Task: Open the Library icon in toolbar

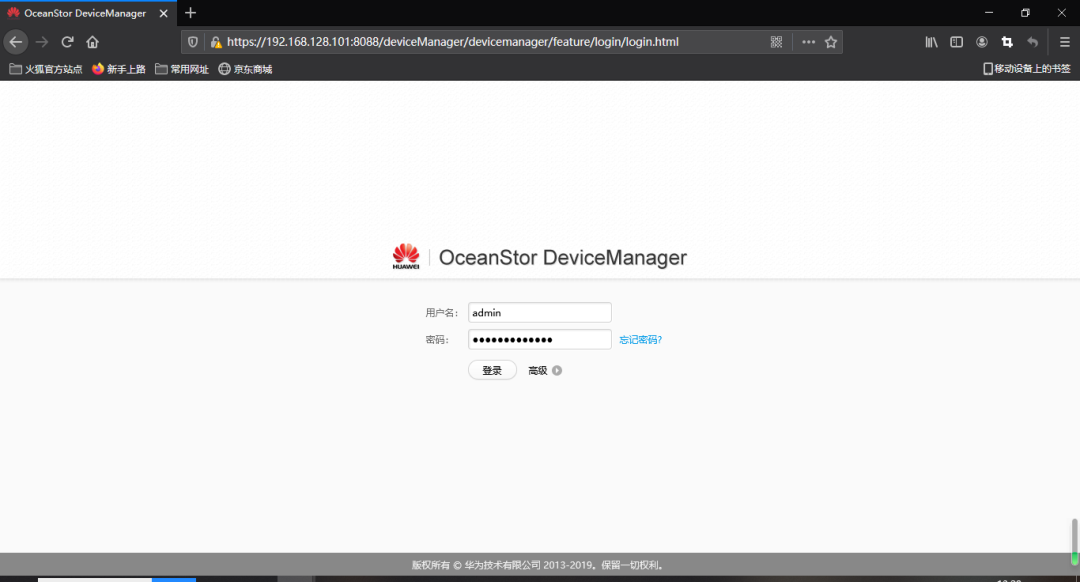Action: (x=931, y=42)
